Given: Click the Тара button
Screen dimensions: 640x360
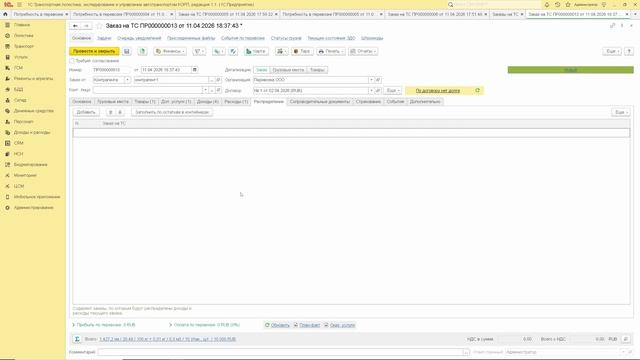Looking at the screenshot, I should [302, 51].
